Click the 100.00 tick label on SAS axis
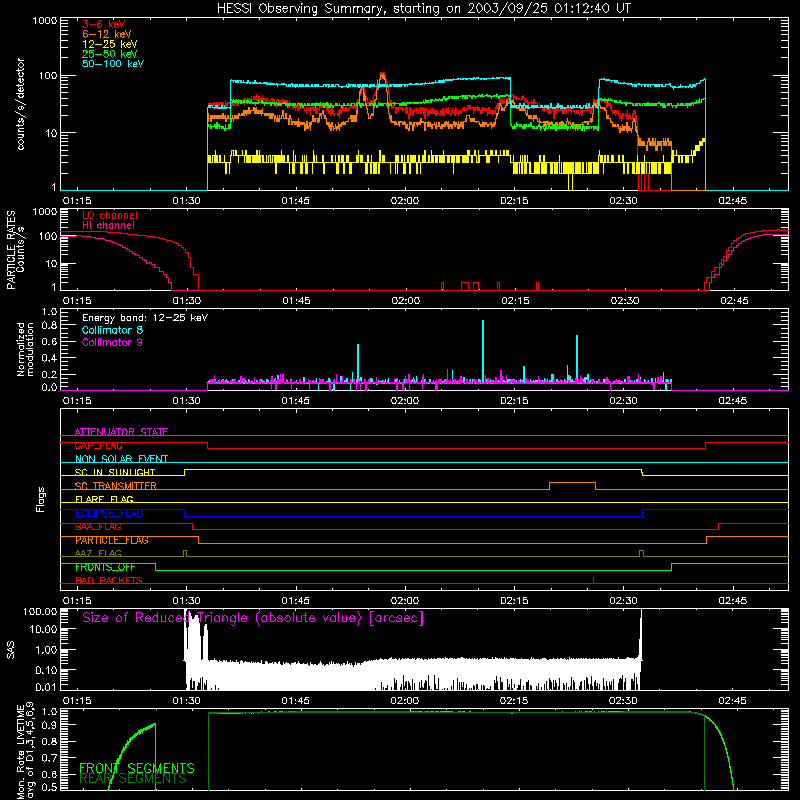Image resolution: width=800 pixels, height=800 pixels. coord(40,612)
